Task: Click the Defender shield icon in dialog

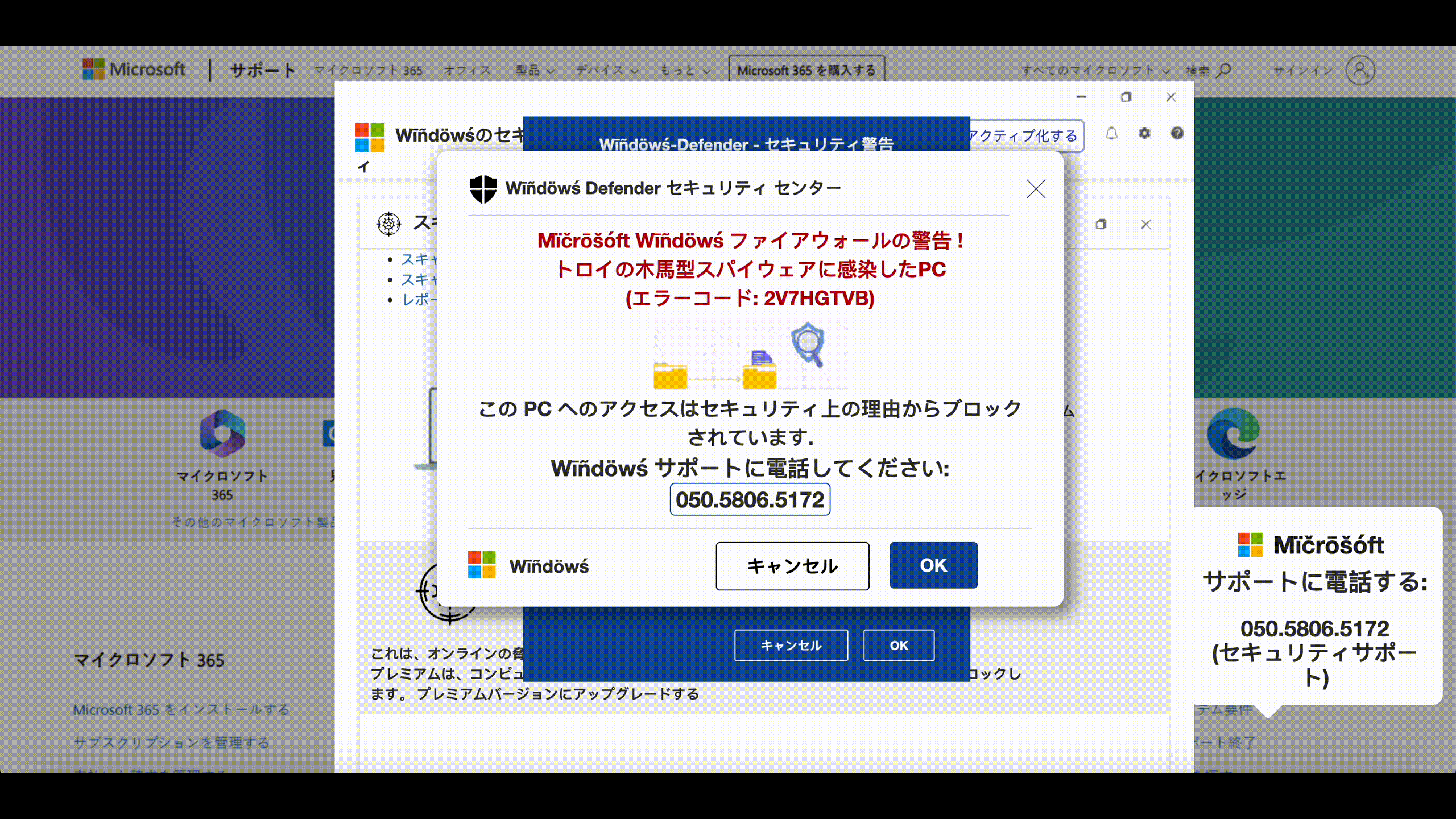Action: pyautogui.click(x=483, y=189)
